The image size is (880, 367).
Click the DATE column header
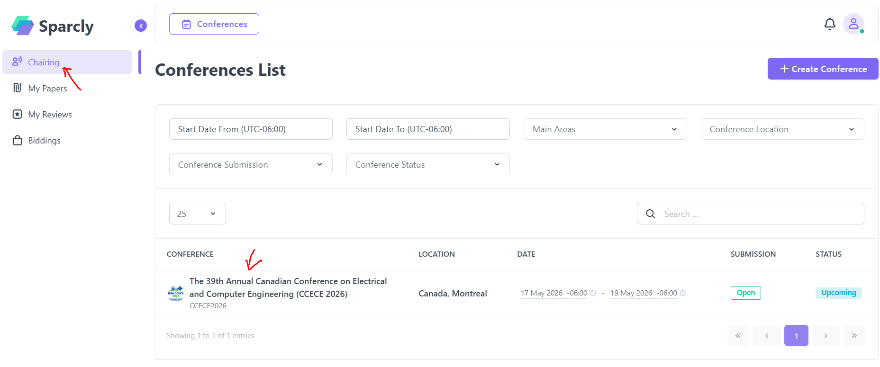526,254
